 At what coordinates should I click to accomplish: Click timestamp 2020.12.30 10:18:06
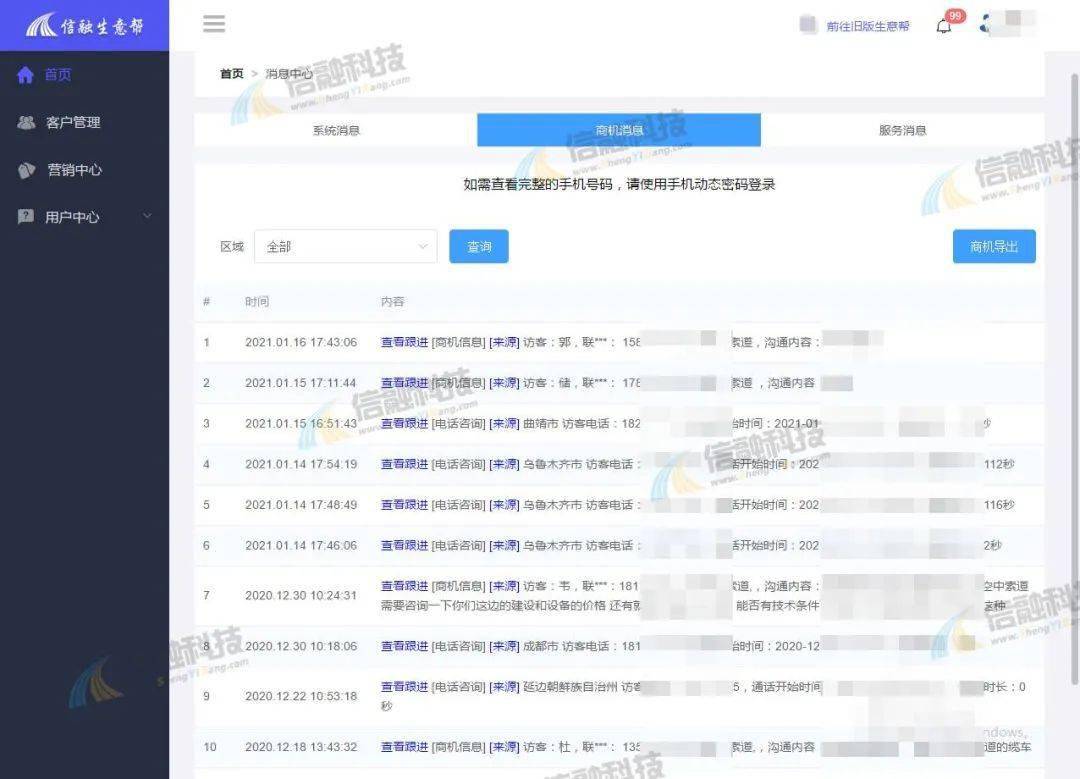301,646
